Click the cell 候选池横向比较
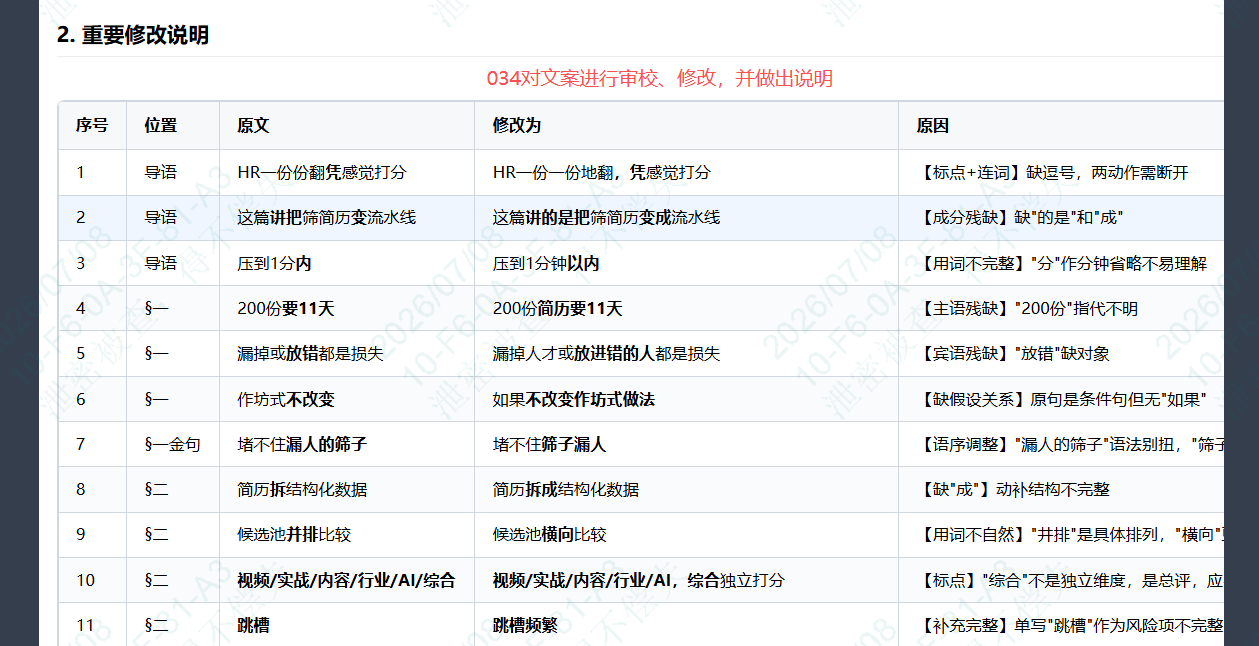The image size is (1259, 646). (x=550, y=535)
